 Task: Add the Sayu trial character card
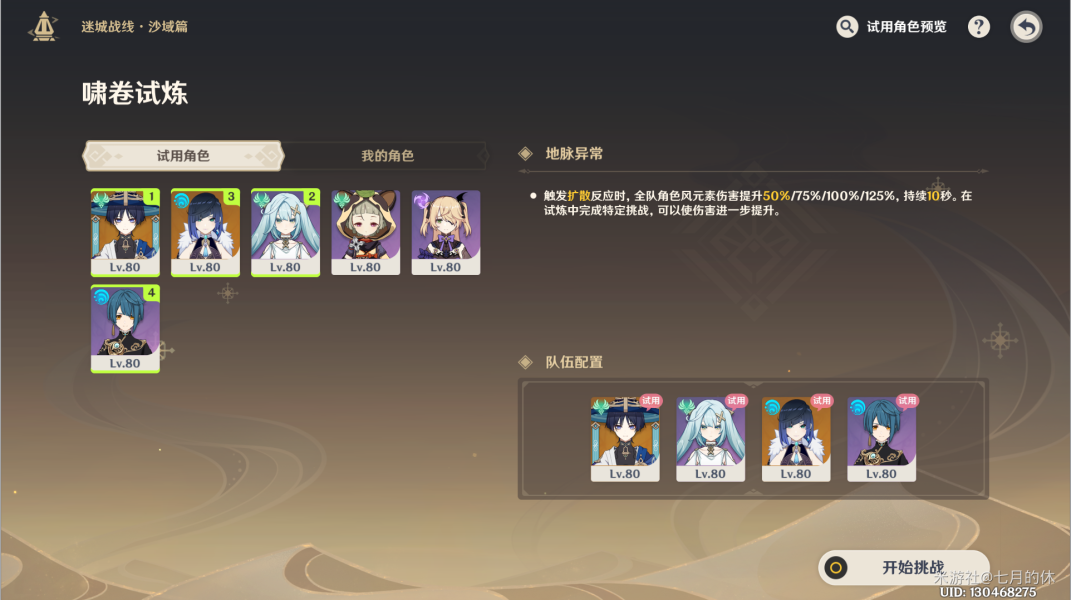pyautogui.click(x=365, y=232)
